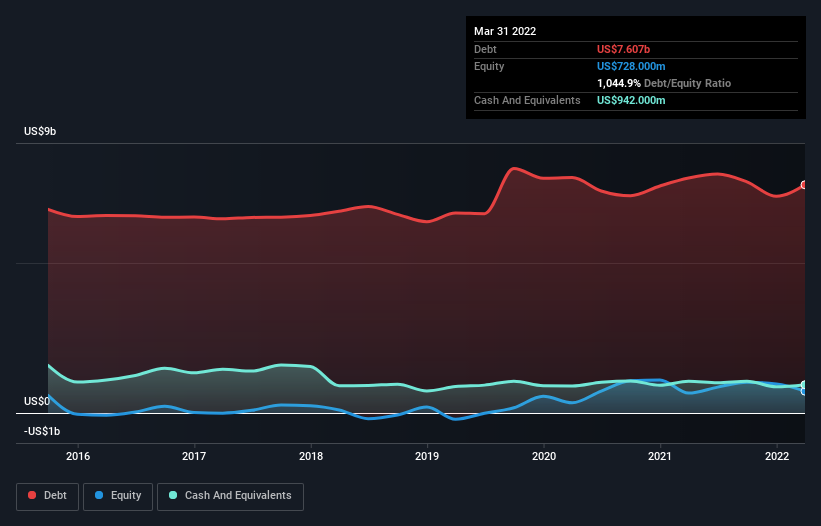Click the 2021 x-axis label
Screen dimensions: 821x526
click(x=660, y=456)
